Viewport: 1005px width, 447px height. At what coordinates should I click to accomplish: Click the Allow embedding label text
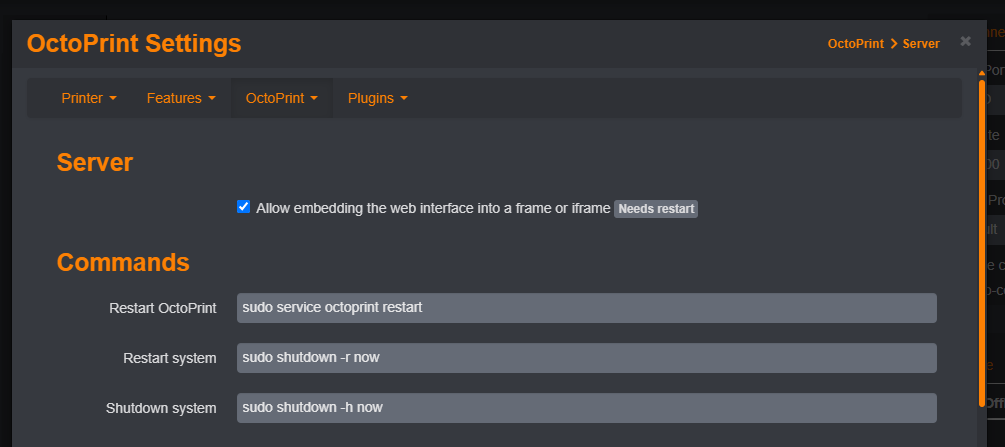click(432, 209)
